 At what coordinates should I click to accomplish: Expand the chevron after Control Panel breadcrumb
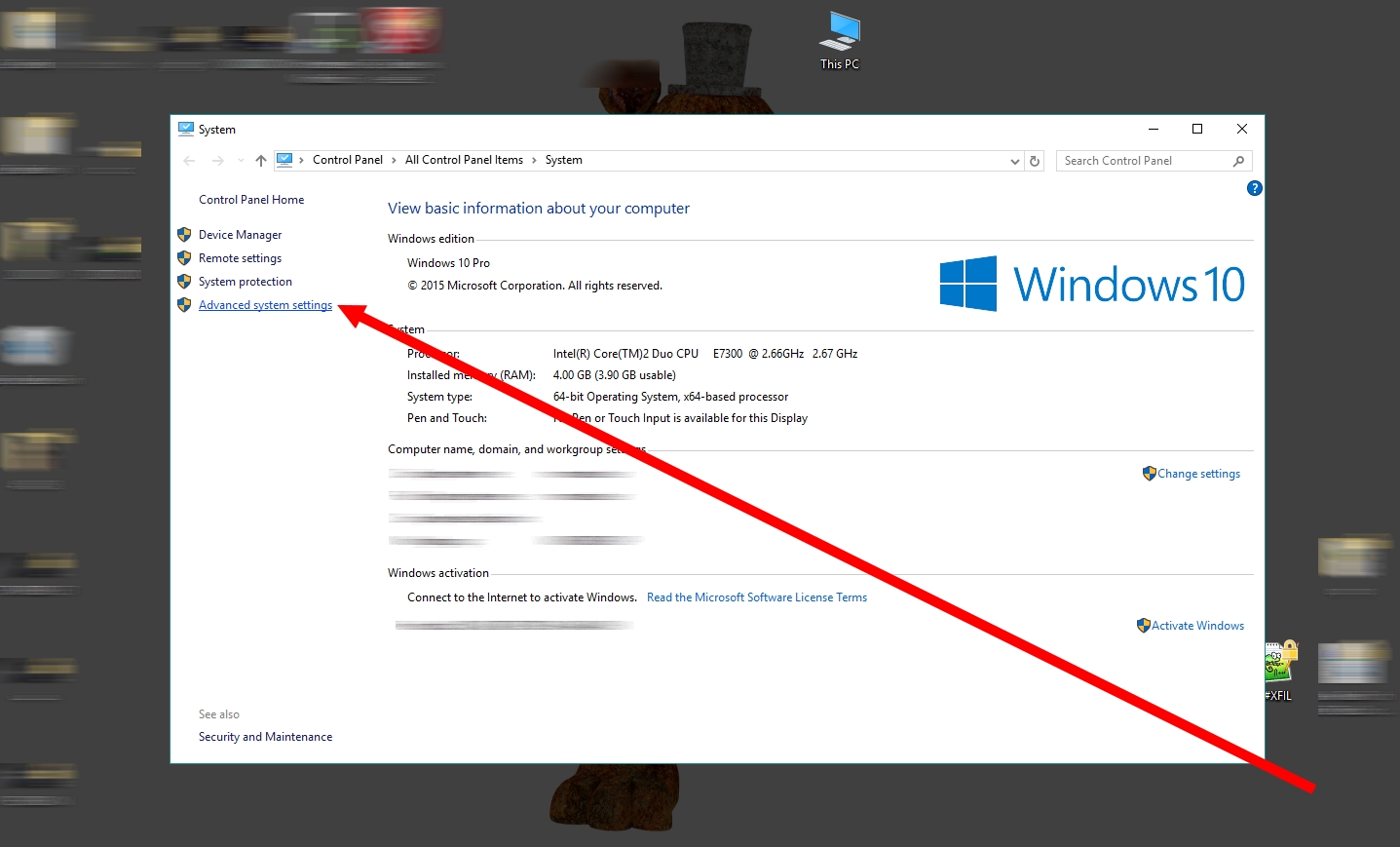click(394, 160)
